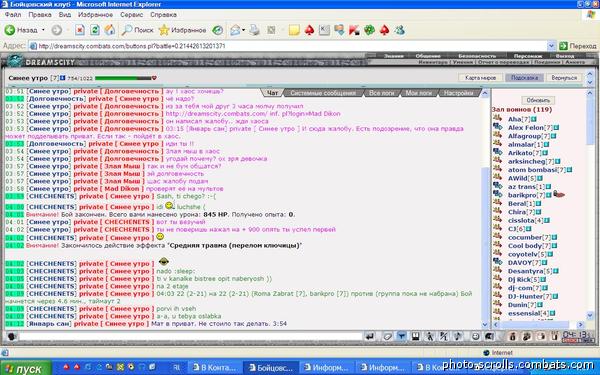This screenshot has height=375, width=600.
Task: Click the Карта миров button
Action: [x=480, y=78]
